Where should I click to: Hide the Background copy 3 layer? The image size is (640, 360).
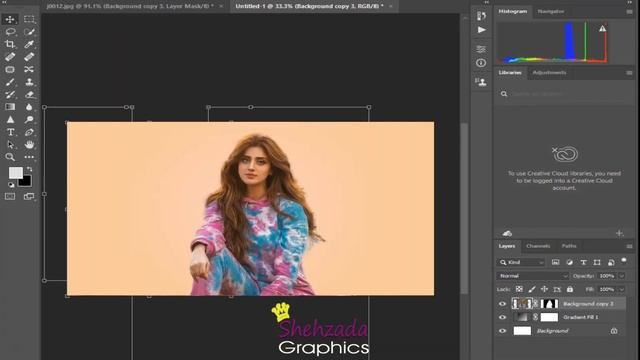click(x=502, y=304)
